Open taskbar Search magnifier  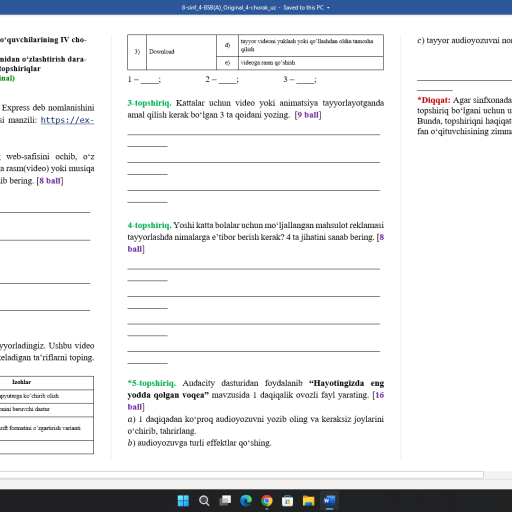click(204, 500)
